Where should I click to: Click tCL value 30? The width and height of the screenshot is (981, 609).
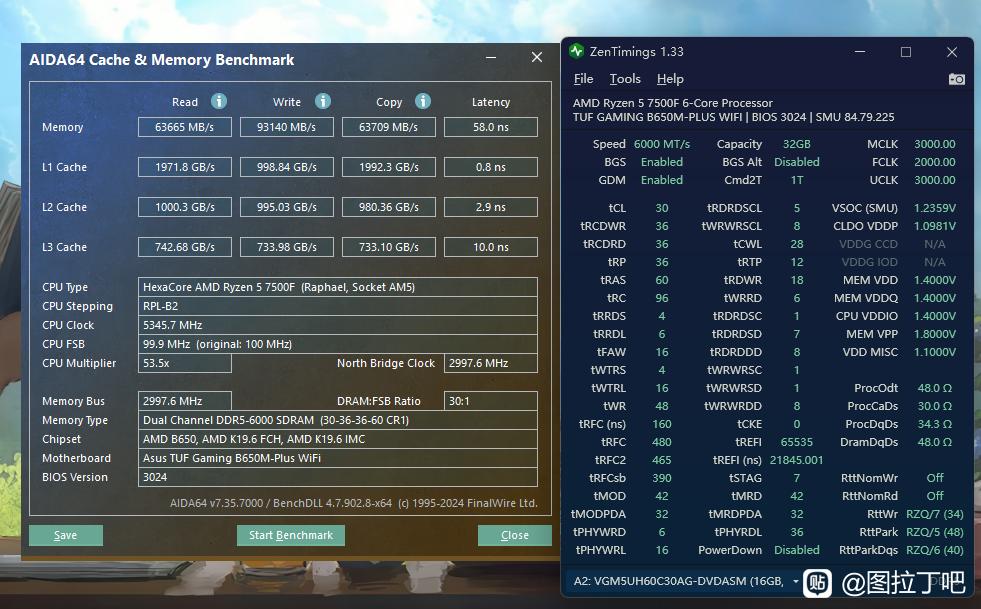662,208
